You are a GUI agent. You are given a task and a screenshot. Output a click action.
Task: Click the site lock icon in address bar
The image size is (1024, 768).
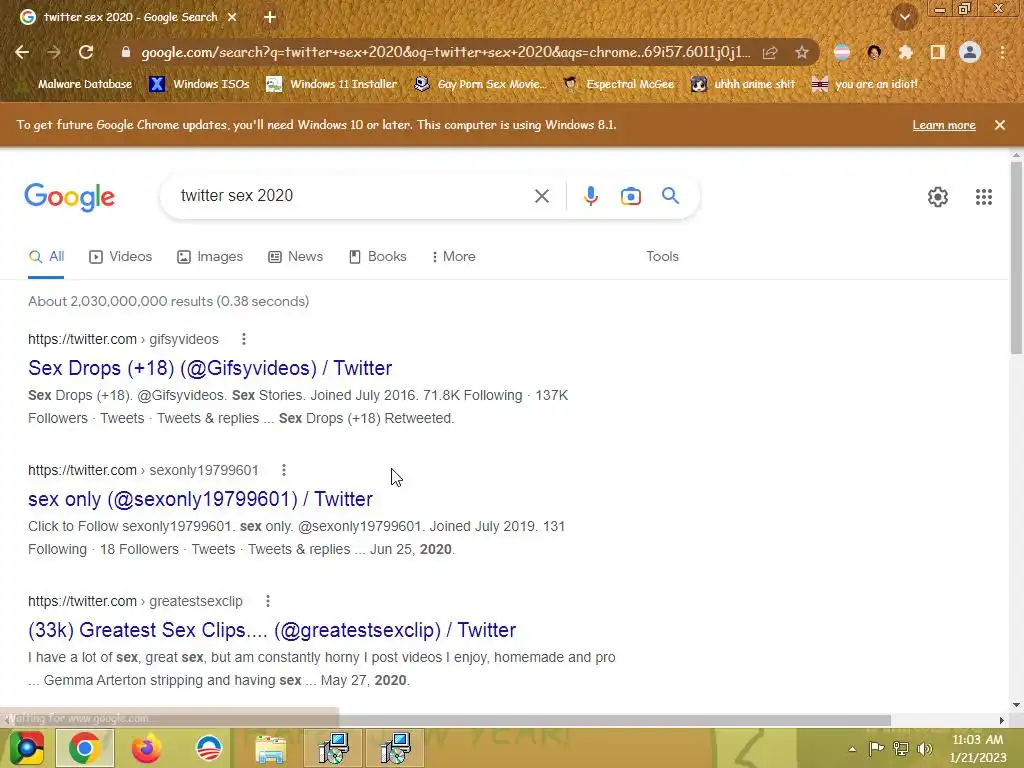125,52
